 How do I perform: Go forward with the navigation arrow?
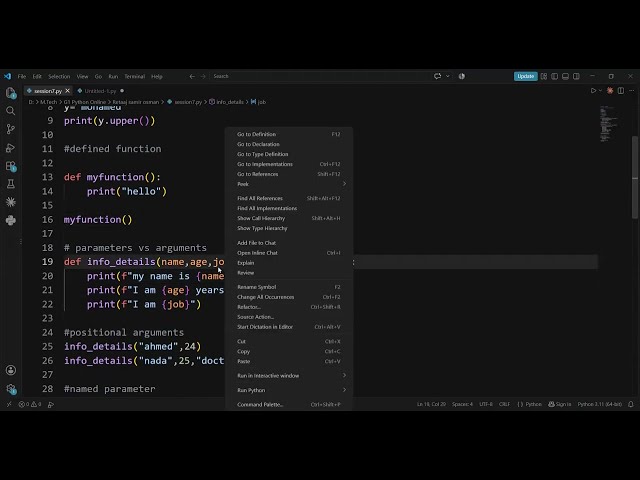click(x=203, y=76)
